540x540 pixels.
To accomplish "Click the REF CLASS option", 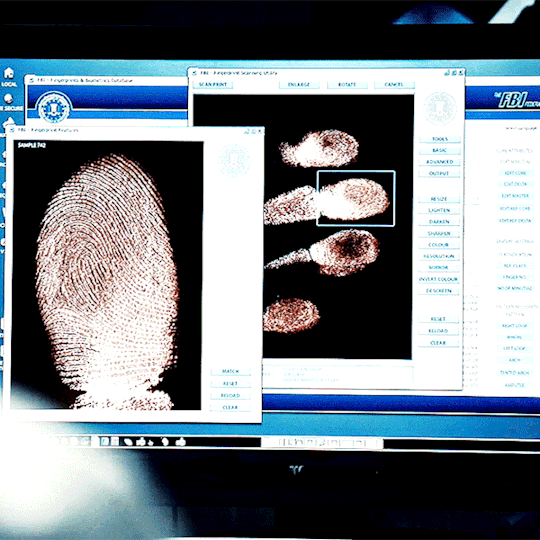I will click(515, 266).
